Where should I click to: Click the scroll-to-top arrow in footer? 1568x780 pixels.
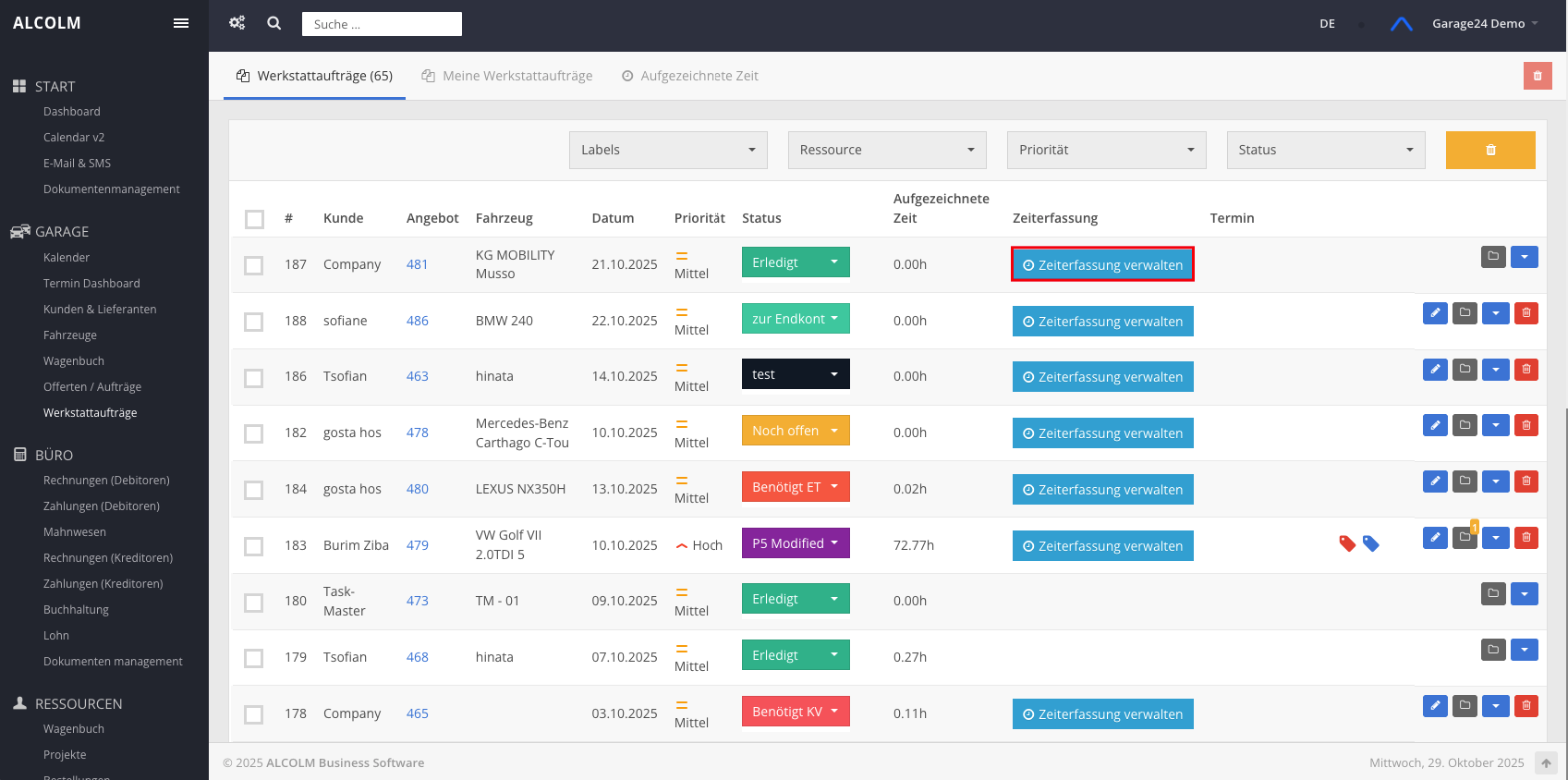click(1546, 763)
